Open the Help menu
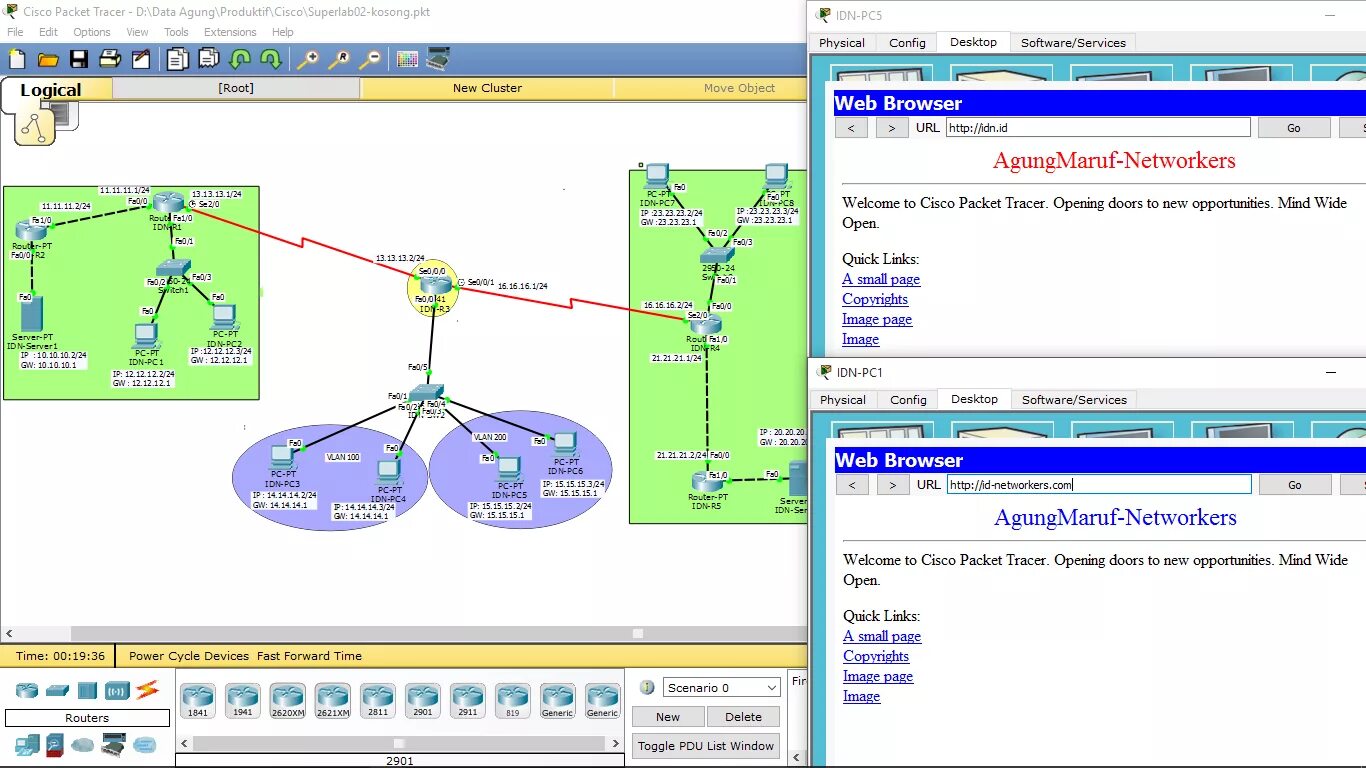 [x=283, y=32]
